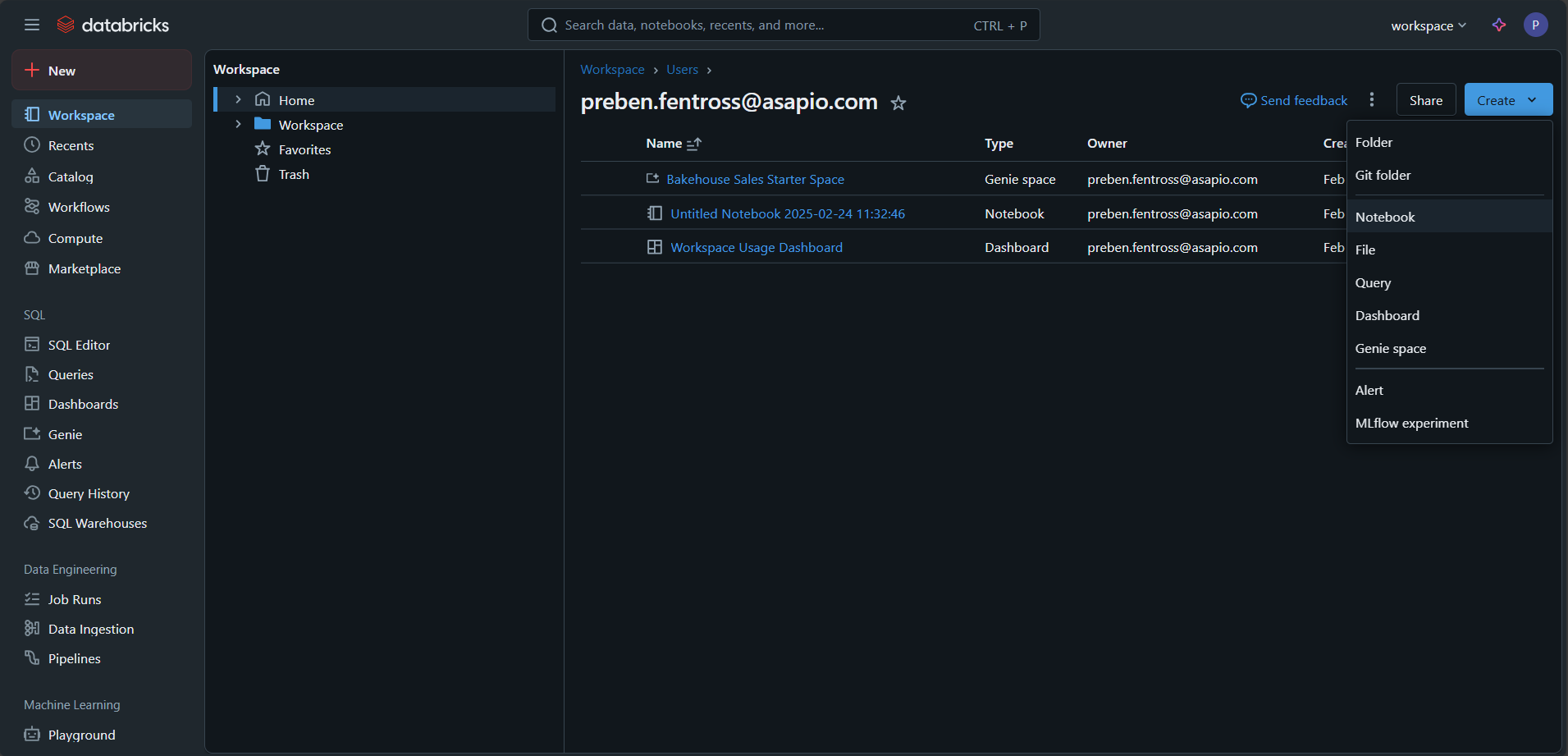Click the Marketplace icon in sidebar
The height and width of the screenshot is (756, 1568).
(x=32, y=268)
